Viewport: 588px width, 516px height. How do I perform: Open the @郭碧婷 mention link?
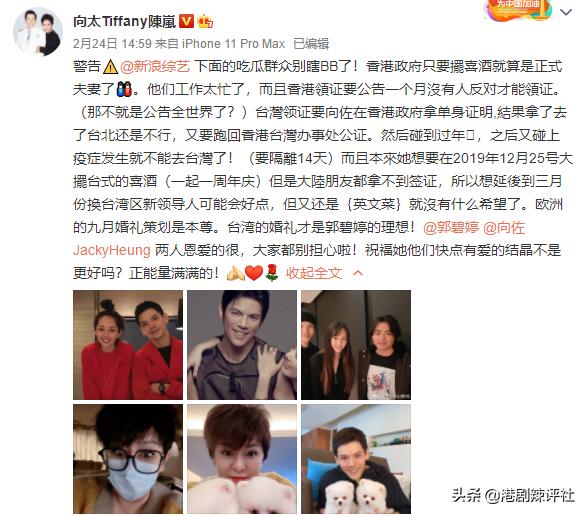[451, 228]
